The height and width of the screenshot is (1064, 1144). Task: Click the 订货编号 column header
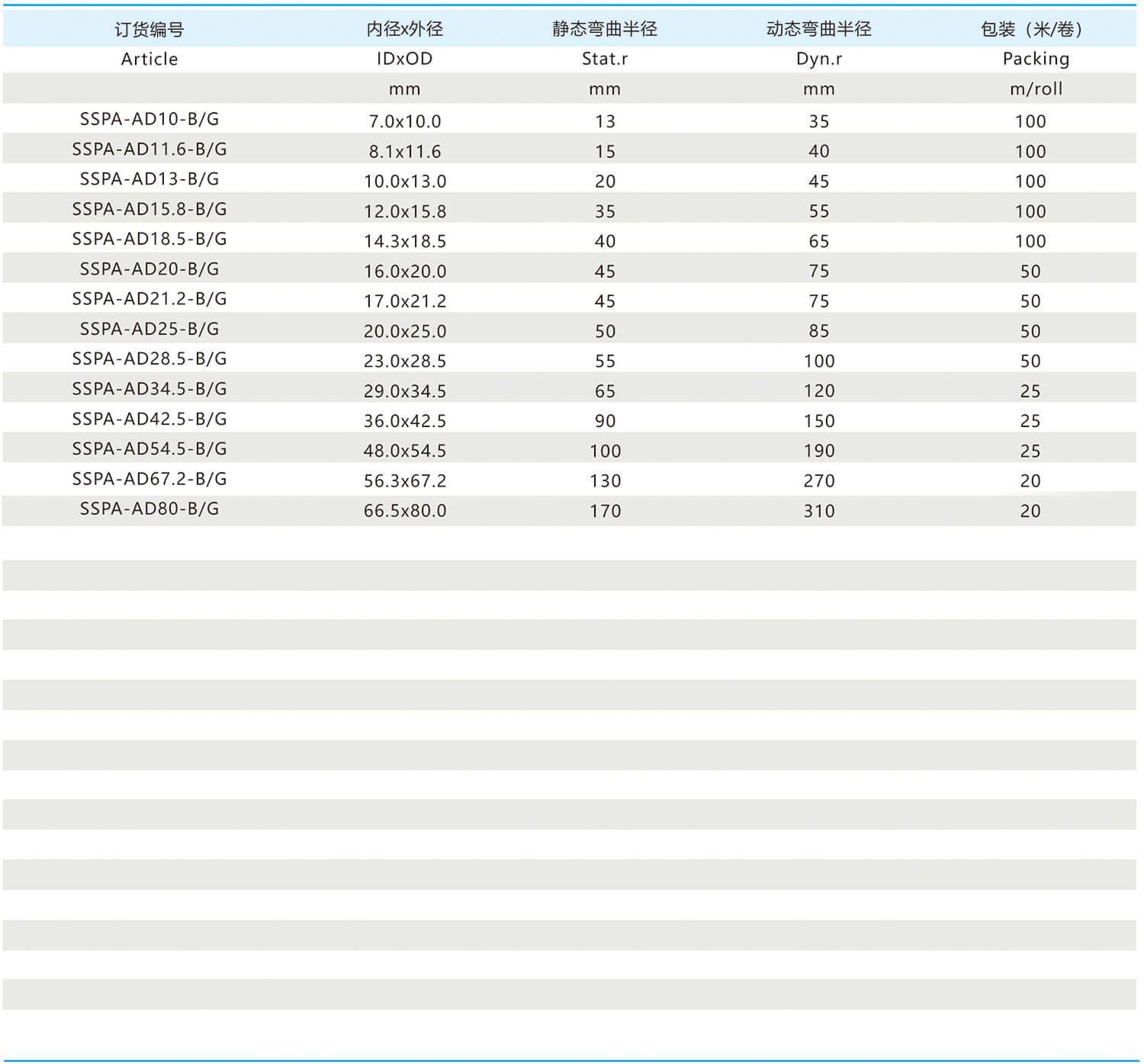coord(149,29)
